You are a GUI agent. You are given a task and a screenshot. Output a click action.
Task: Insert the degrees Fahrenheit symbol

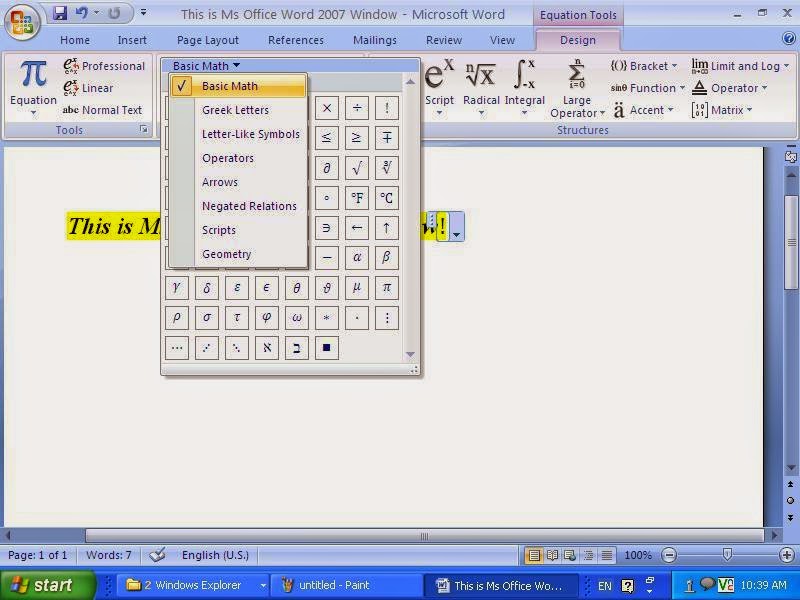357,198
